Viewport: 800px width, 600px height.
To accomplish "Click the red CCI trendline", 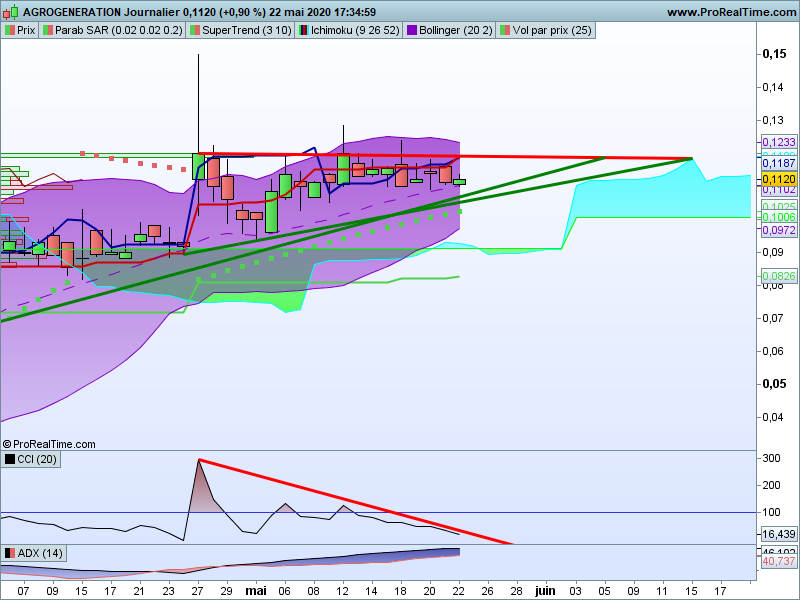I will (x=356, y=502).
